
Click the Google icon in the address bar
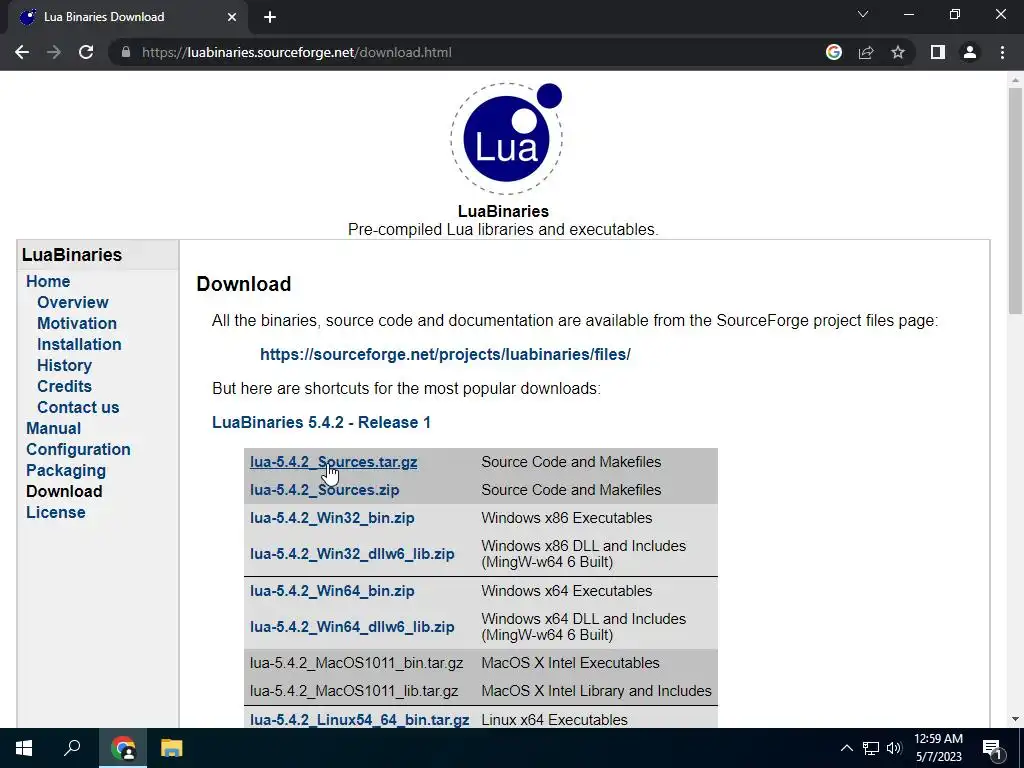point(833,52)
